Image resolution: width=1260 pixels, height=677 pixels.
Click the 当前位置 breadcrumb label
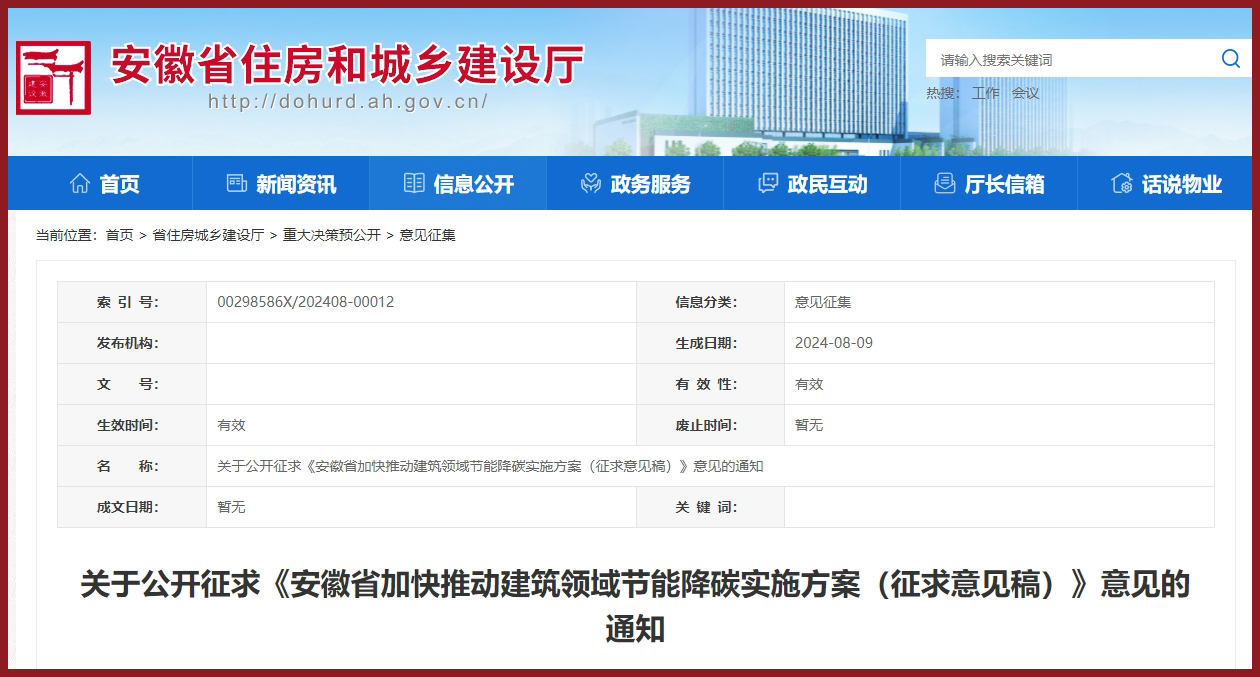tap(66, 235)
